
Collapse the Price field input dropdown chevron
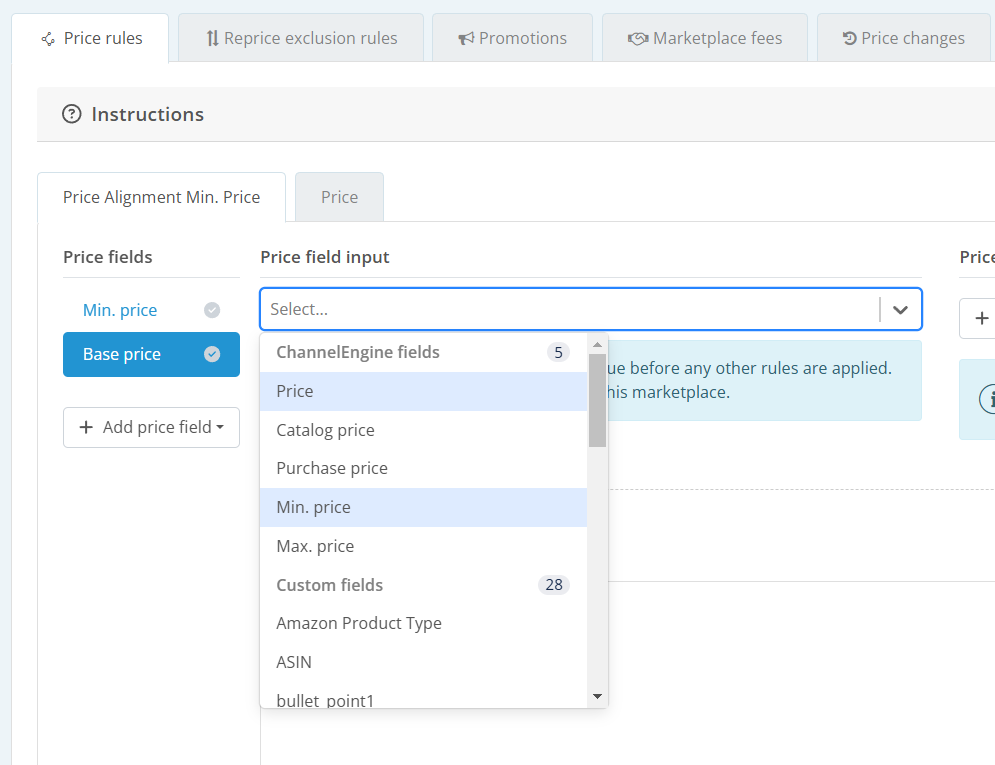click(x=900, y=310)
